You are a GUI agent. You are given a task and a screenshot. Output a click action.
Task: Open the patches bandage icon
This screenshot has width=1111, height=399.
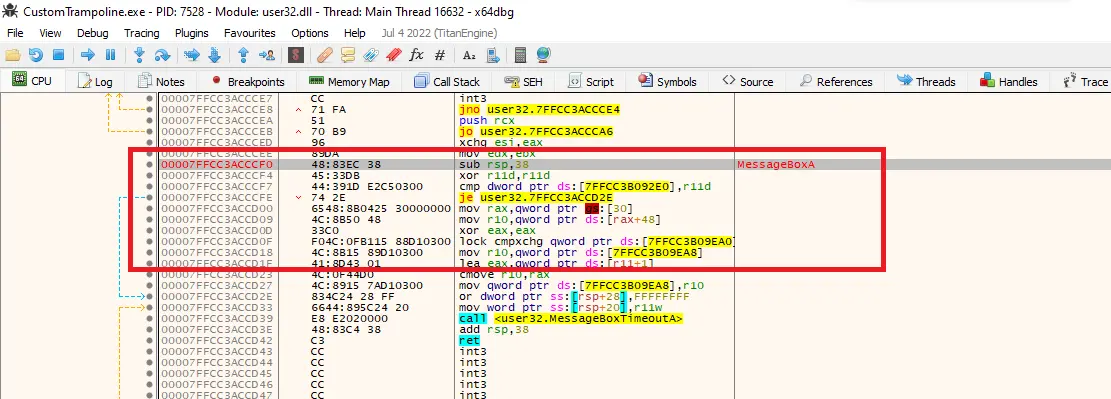coord(325,55)
